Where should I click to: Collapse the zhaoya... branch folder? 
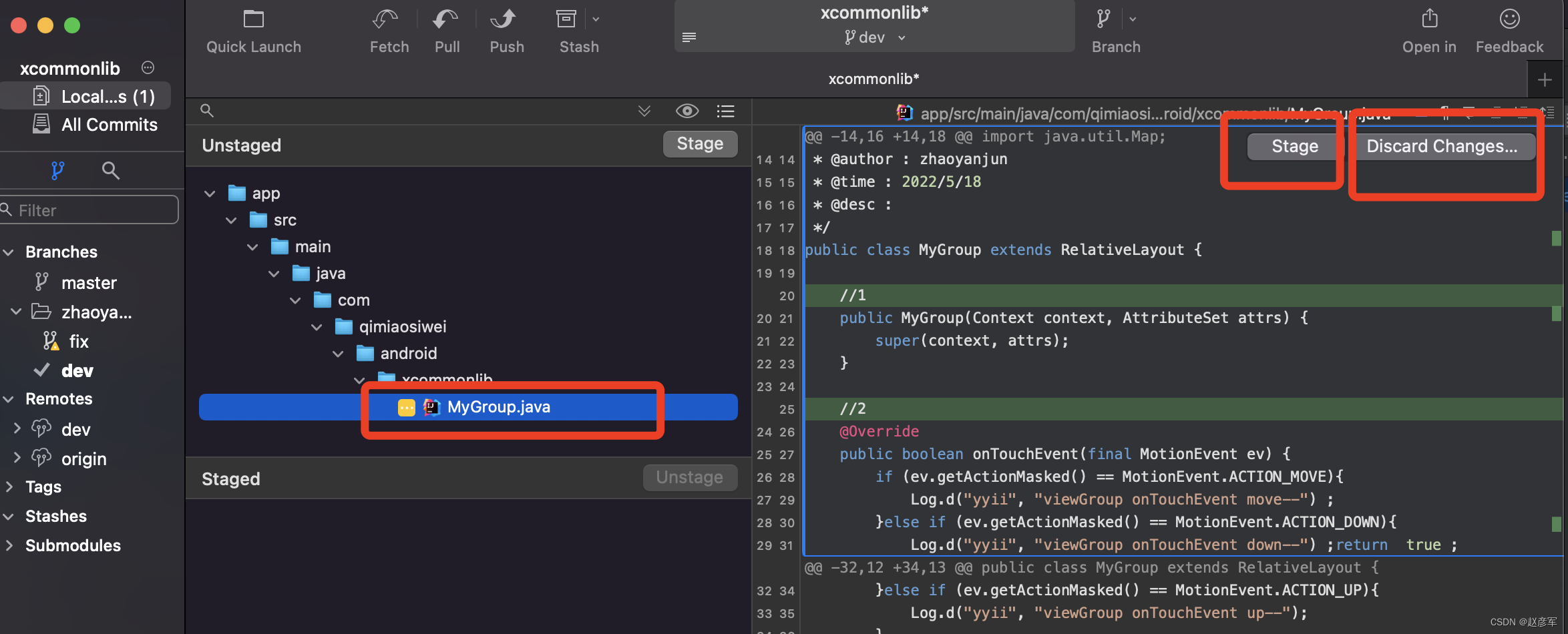tap(17, 312)
